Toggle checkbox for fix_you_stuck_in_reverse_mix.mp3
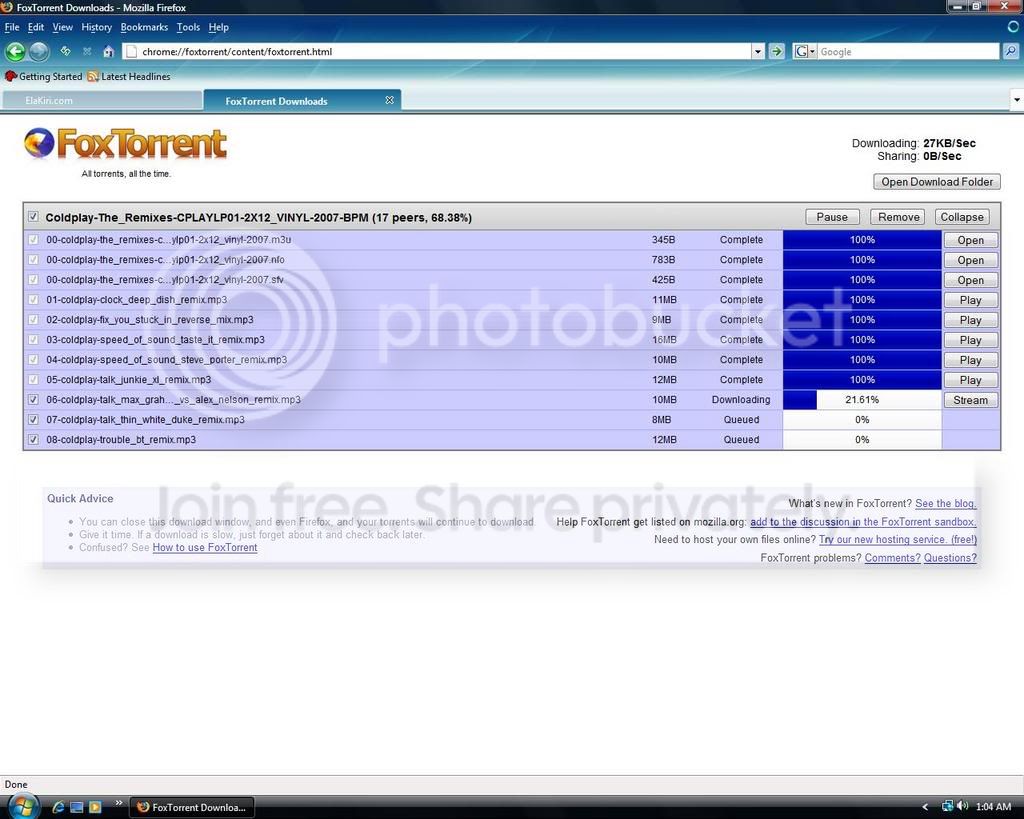Screen dimensions: 1024x819 (33, 319)
